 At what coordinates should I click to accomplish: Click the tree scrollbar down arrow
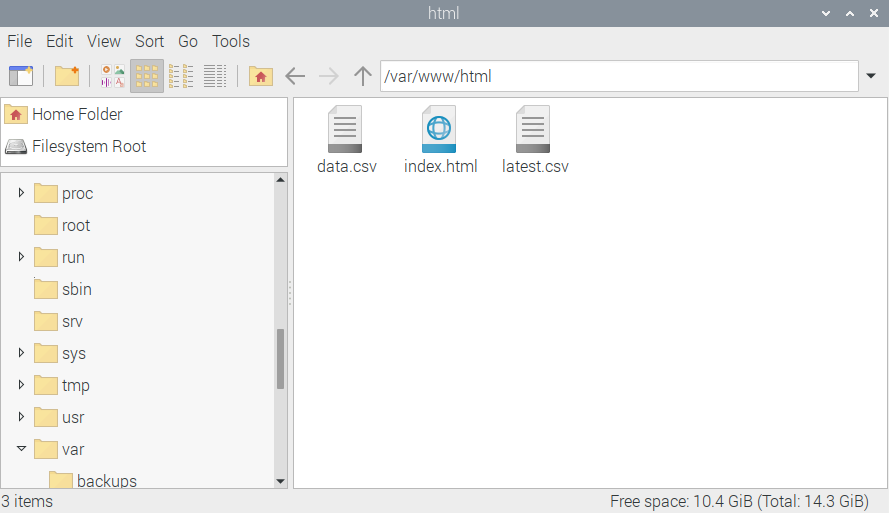pos(280,481)
